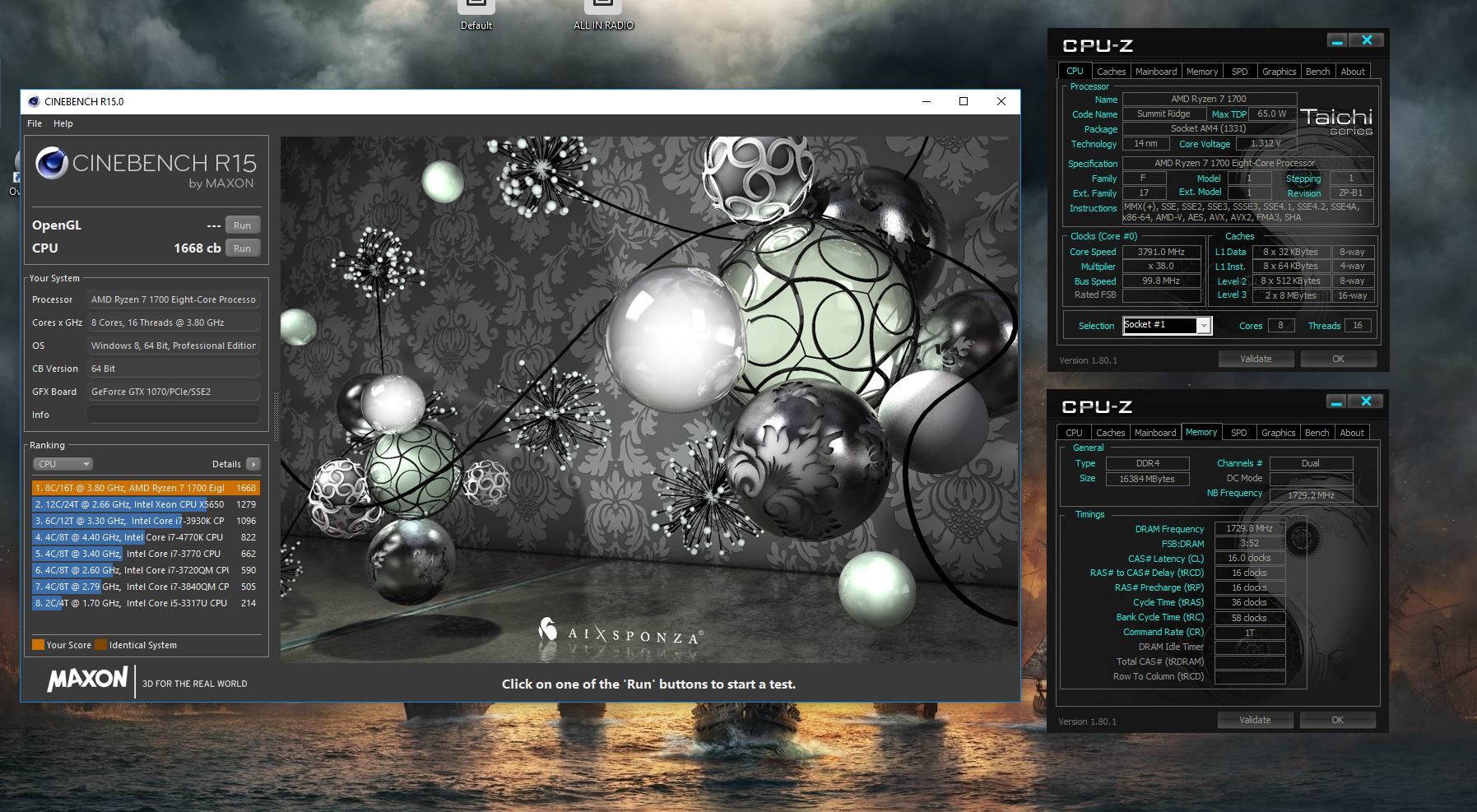Open Memory tab in upper CPU-Z window
Image resolution: width=1477 pixels, height=812 pixels.
[1202, 72]
